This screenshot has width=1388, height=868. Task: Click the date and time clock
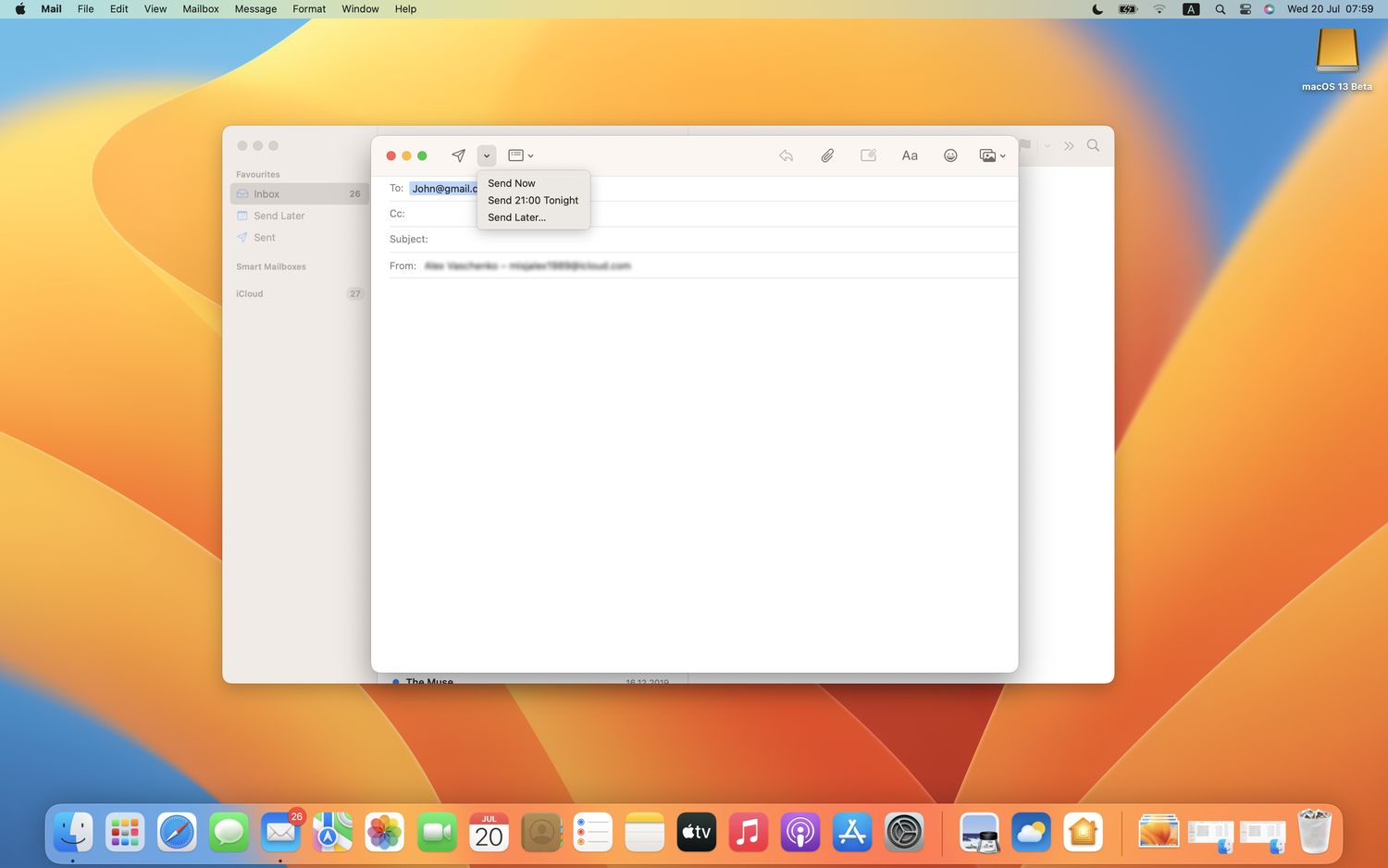click(1330, 9)
